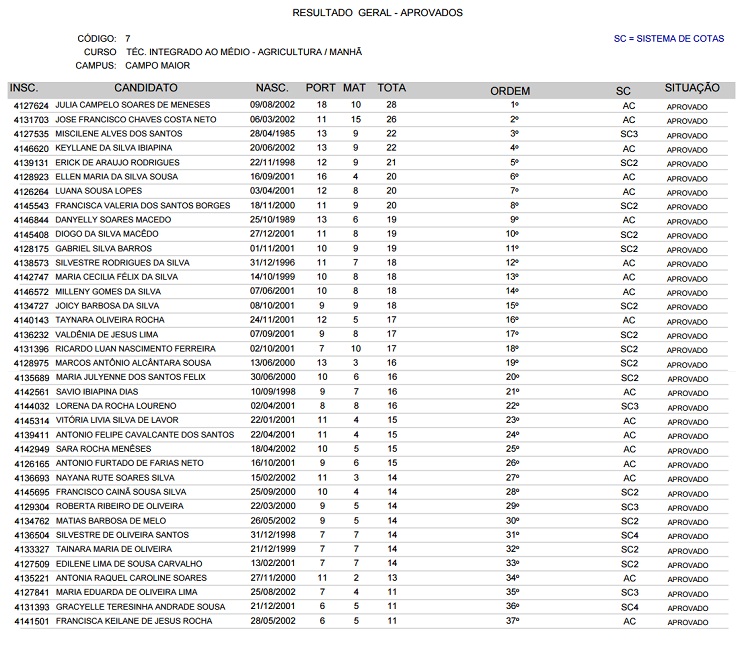Click the 'ORDEM' column header

pyautogui.click(x=510, y=91)
